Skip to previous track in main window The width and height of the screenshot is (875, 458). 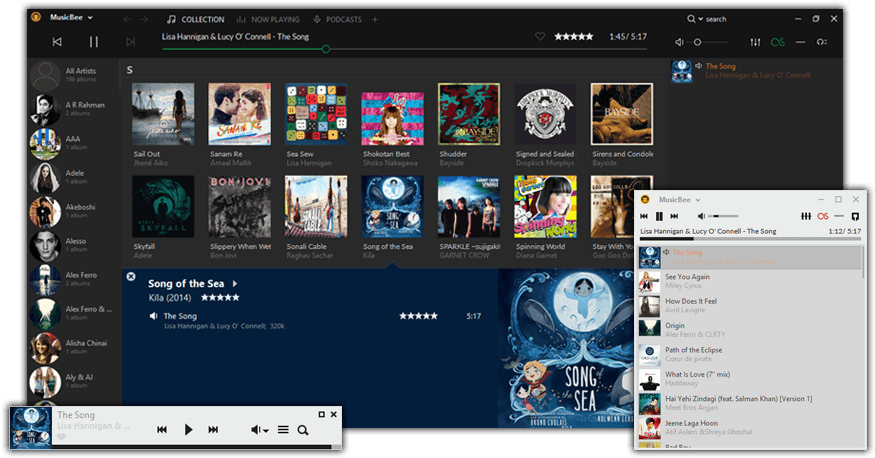coord(57,42)
